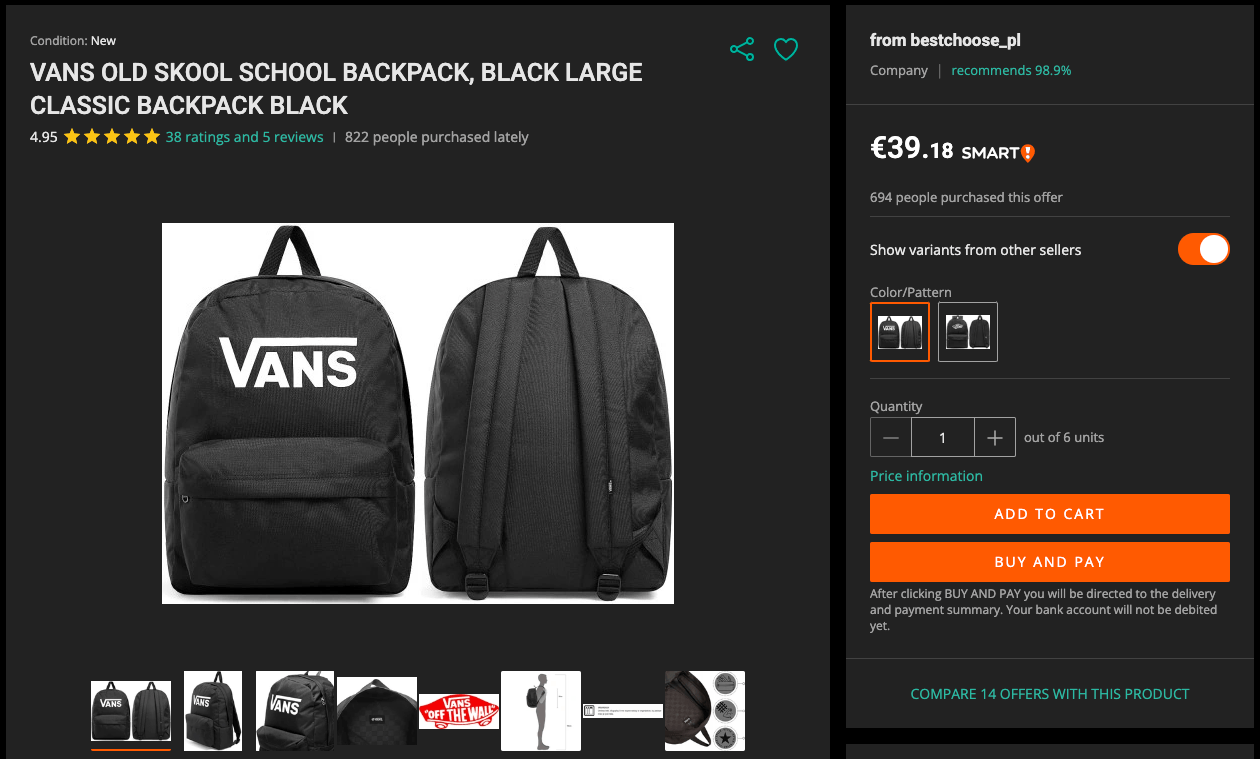
Task: Toggle Show variants from other sellers
Action: pos(1203,249)
